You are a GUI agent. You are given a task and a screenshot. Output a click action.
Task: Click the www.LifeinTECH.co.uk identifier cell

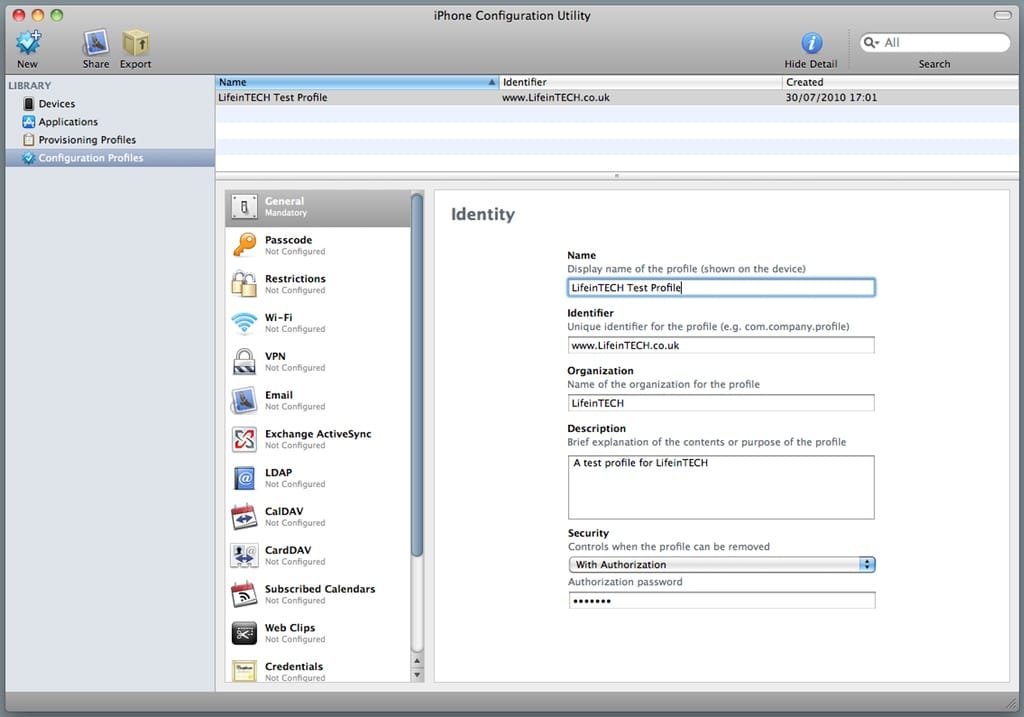point(556,97)
